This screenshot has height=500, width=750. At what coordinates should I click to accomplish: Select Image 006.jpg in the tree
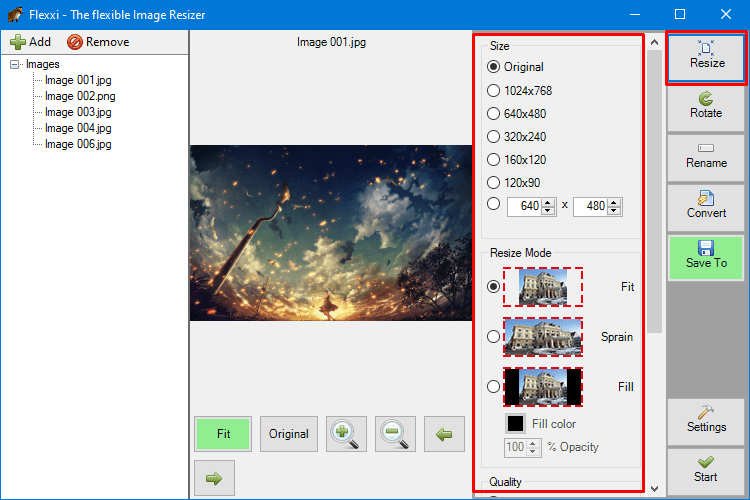click(x=78, y=144)
